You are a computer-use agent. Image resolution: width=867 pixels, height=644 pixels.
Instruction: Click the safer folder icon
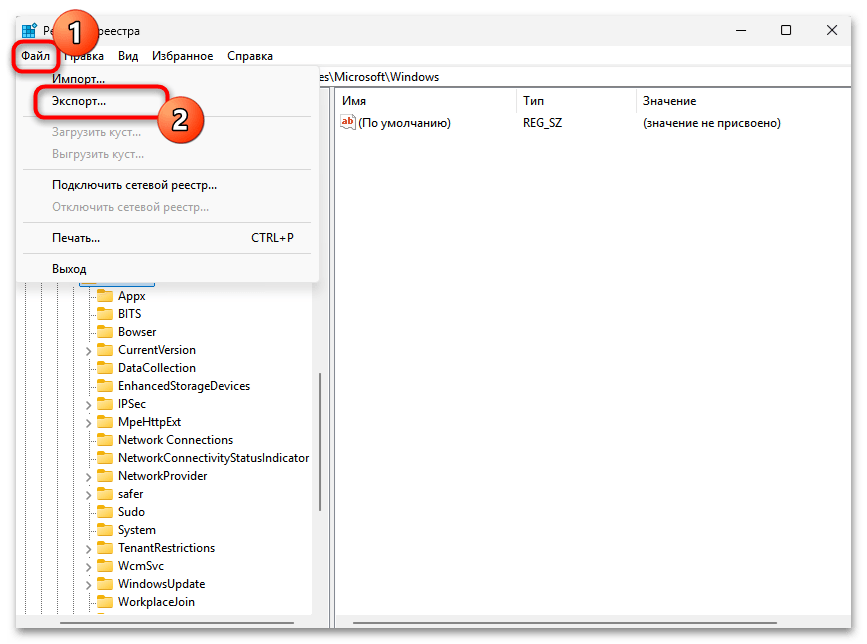(x=105, y=494)
